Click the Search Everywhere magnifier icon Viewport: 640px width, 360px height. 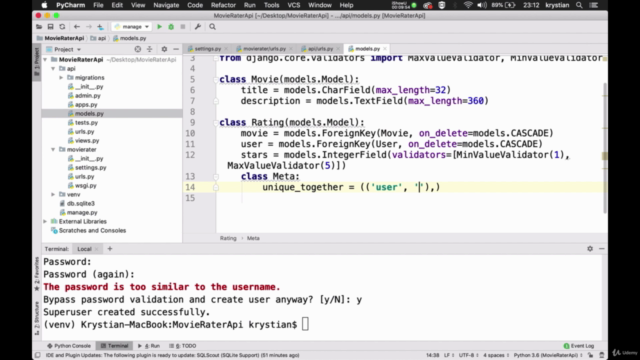pos(212,27)
